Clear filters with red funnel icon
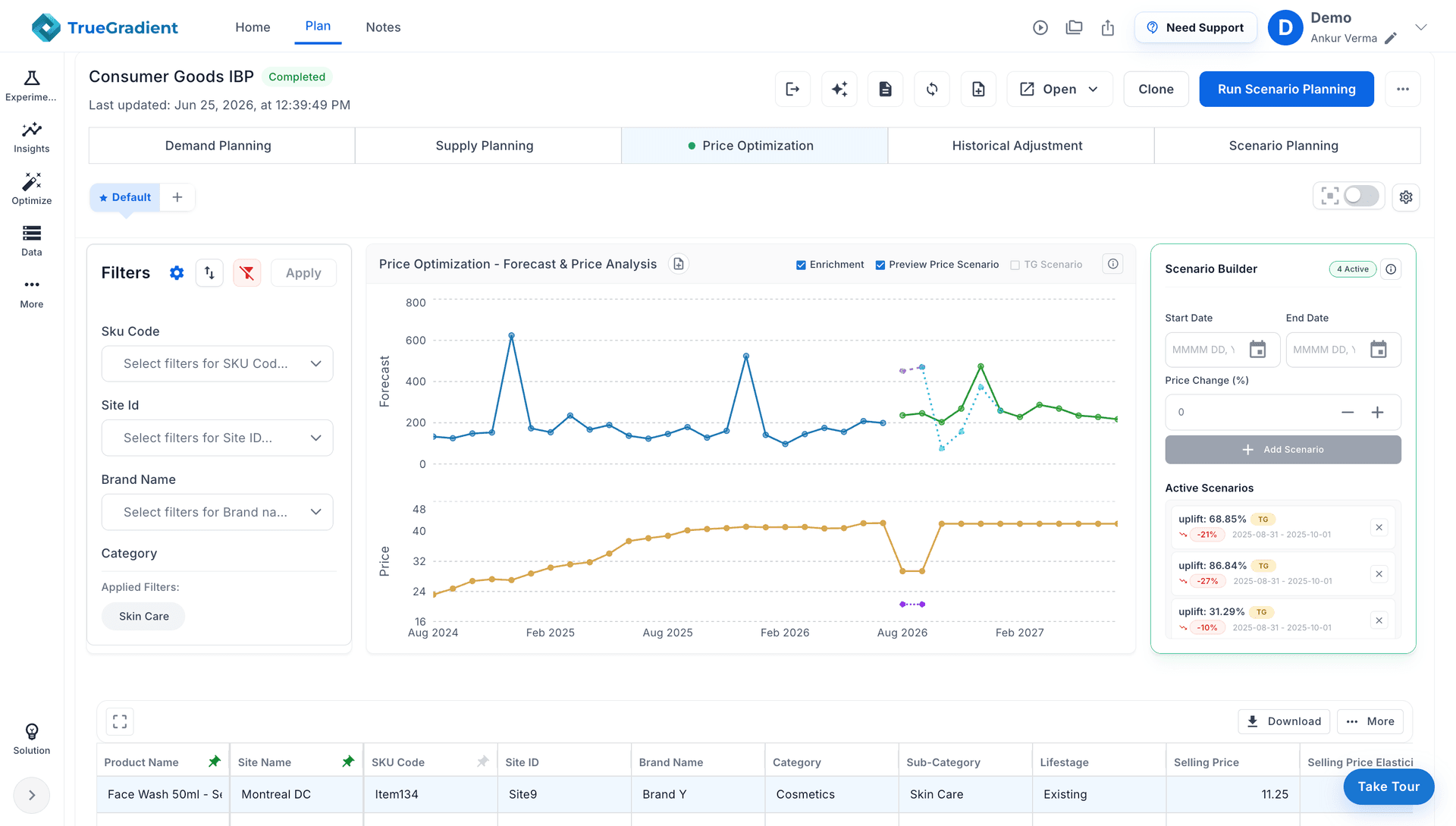Viewport: 1456px width, 826px height. (246, 273)
